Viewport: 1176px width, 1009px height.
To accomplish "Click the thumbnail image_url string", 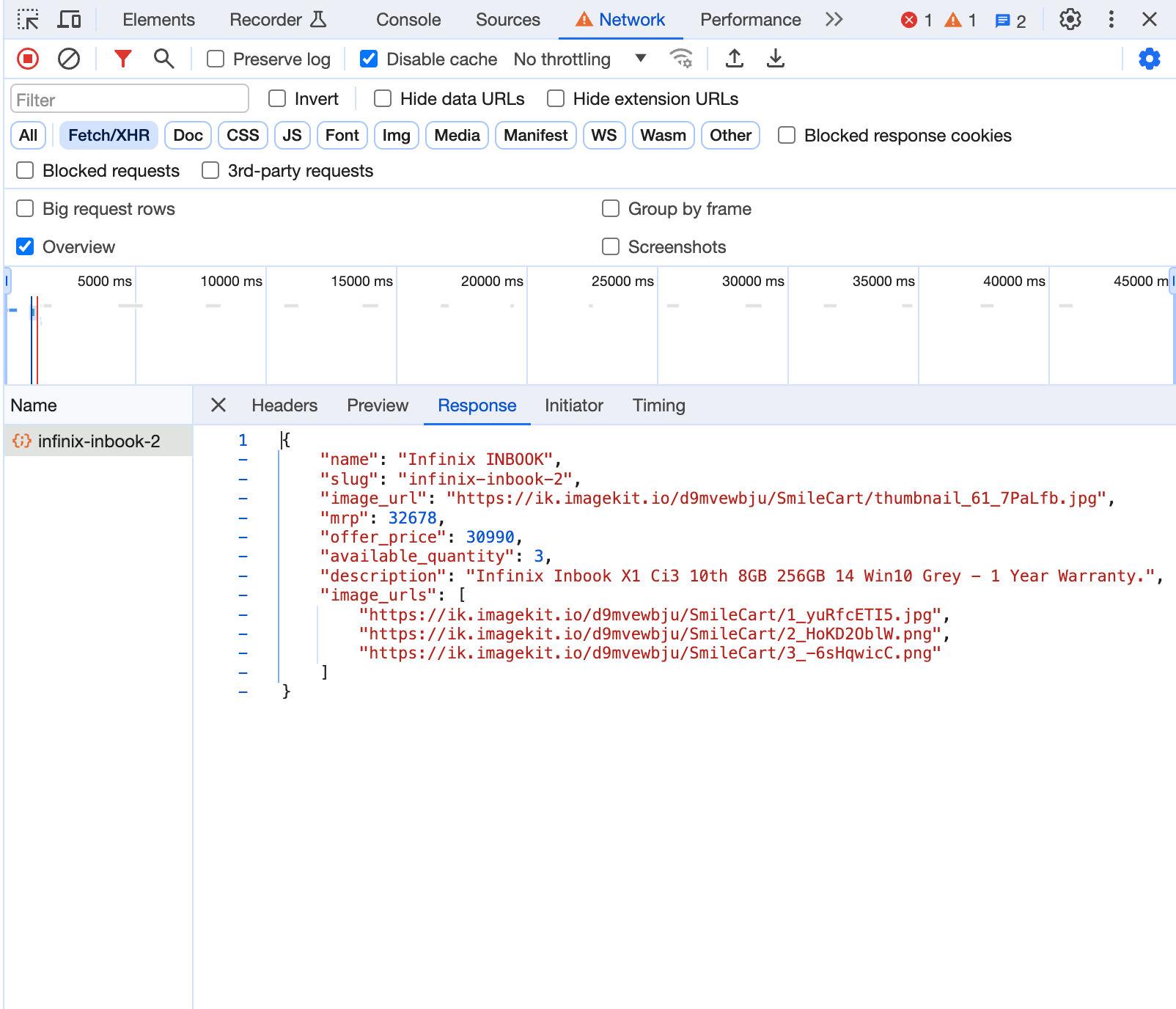I will tap(776, 499).
